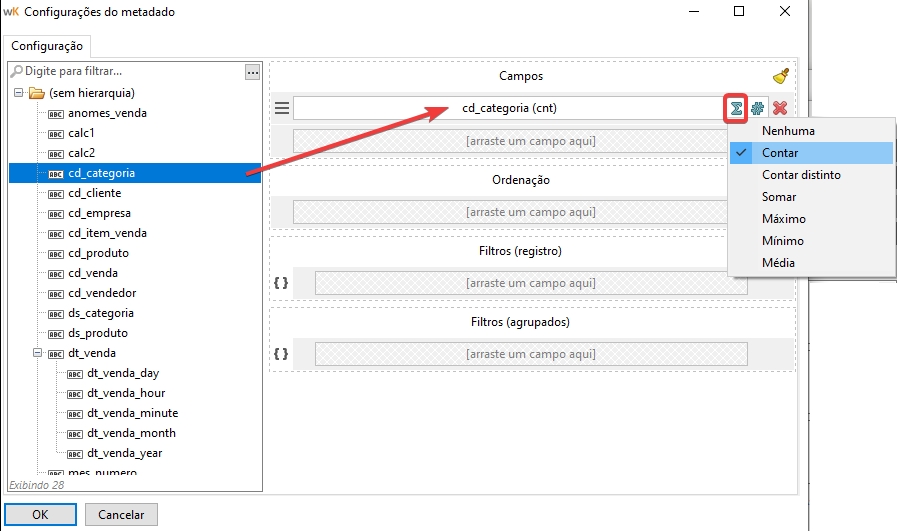Image resolution: width=897 pixels, height=531 pixels.
Task: Click the sigma aggregation icon
Action: (736, 108)
